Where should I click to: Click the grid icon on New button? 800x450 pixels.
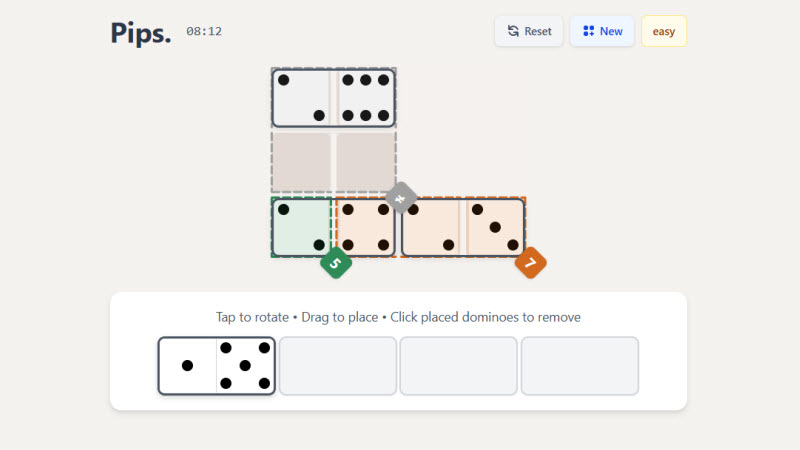tap(588, 31)
